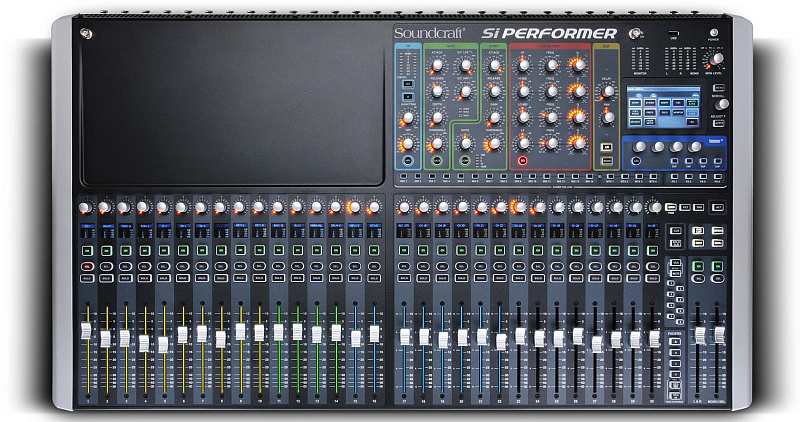Image resolution: width=800 pixels, height=422 pixels.
Task: Turn the lit encoder above channel 15
Action: coord(355,207)
